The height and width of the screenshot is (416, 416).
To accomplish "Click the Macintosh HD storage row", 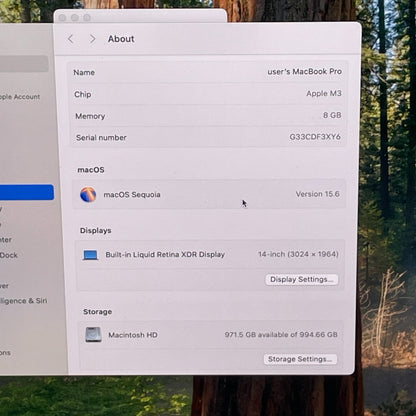I will 211,335.
